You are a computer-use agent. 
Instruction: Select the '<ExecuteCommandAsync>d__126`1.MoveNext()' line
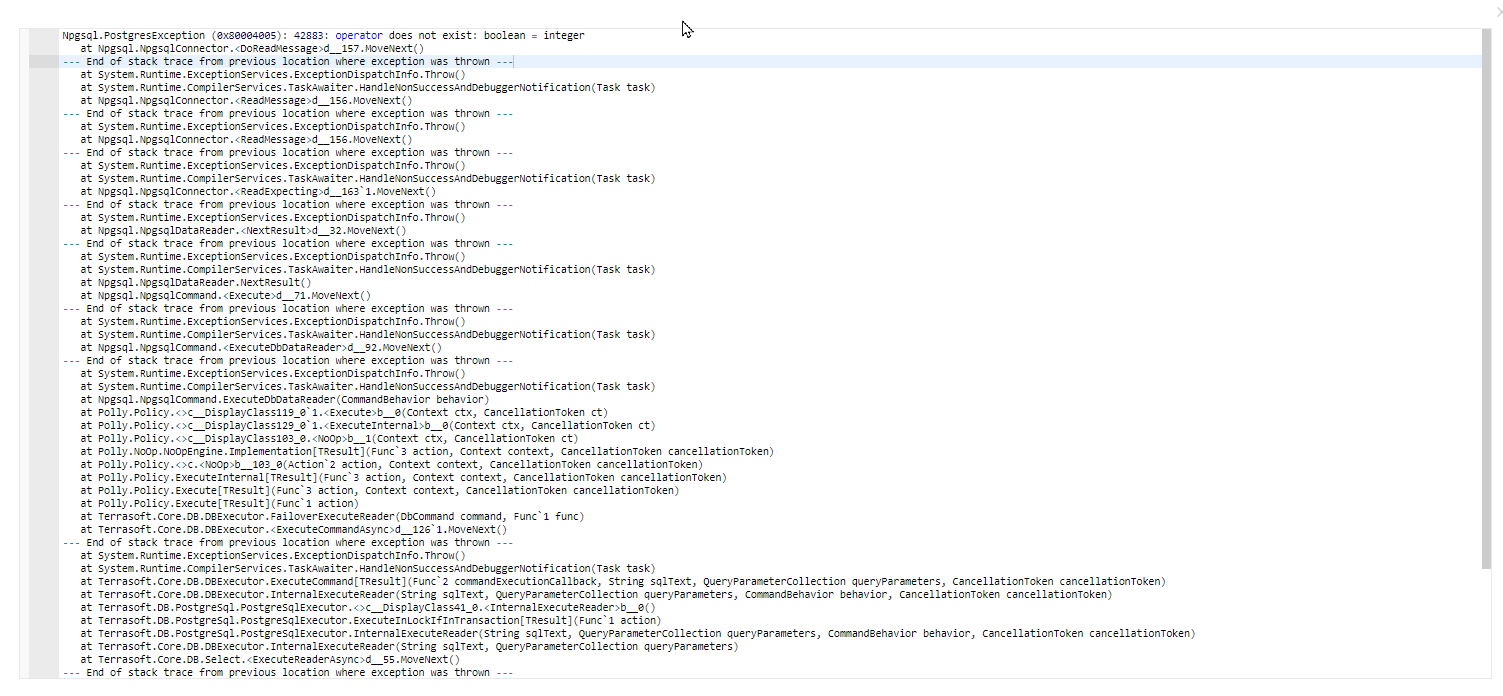[294, 529]
